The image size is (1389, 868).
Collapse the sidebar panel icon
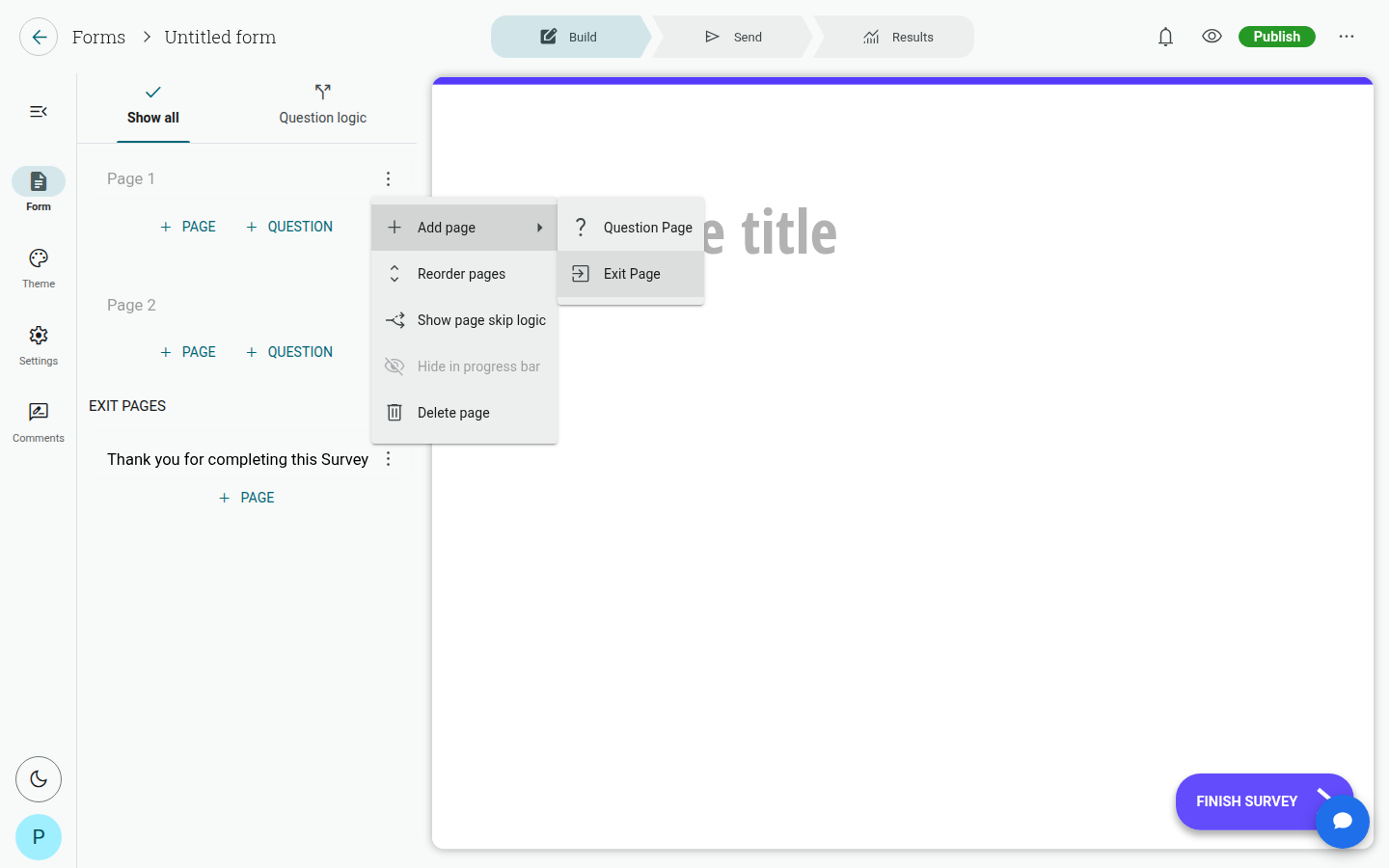(39, 112)
